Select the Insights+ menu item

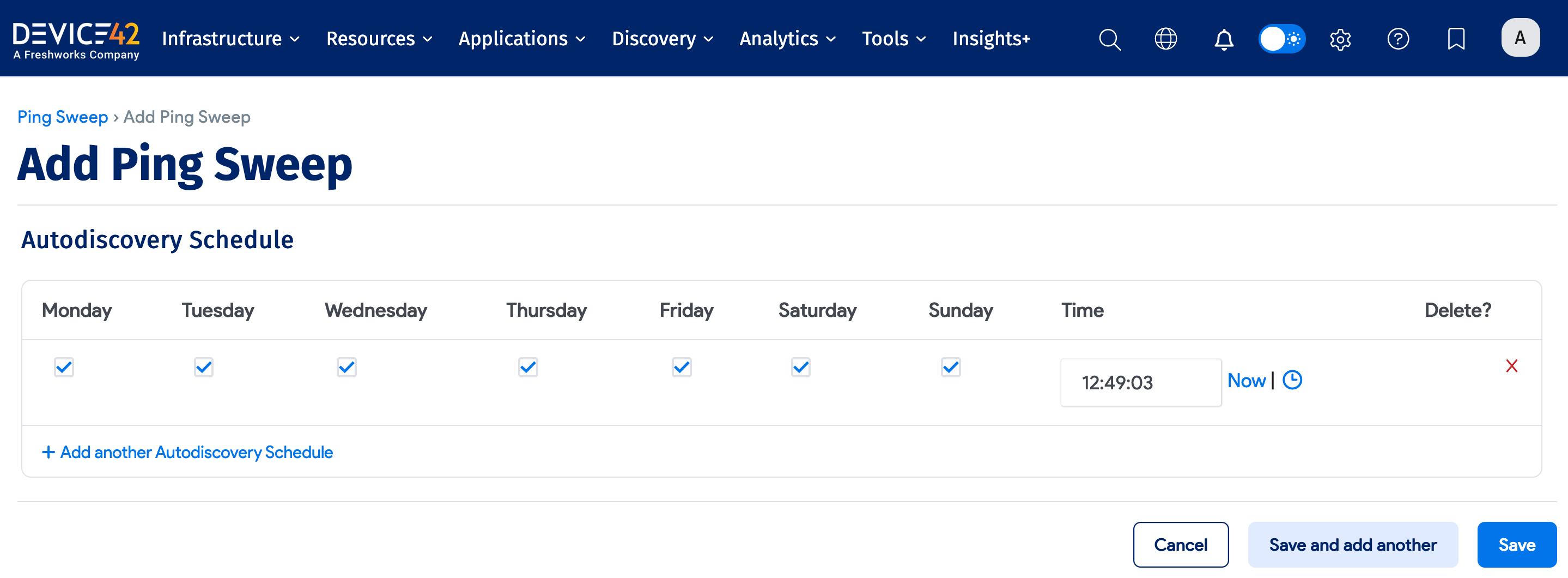tap(991, 38)
